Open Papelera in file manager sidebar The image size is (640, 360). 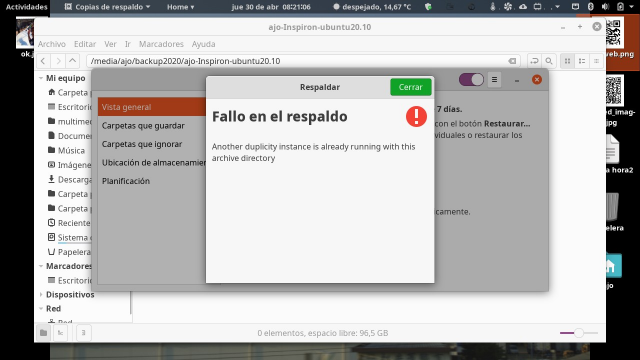click(x=69, y=252)
